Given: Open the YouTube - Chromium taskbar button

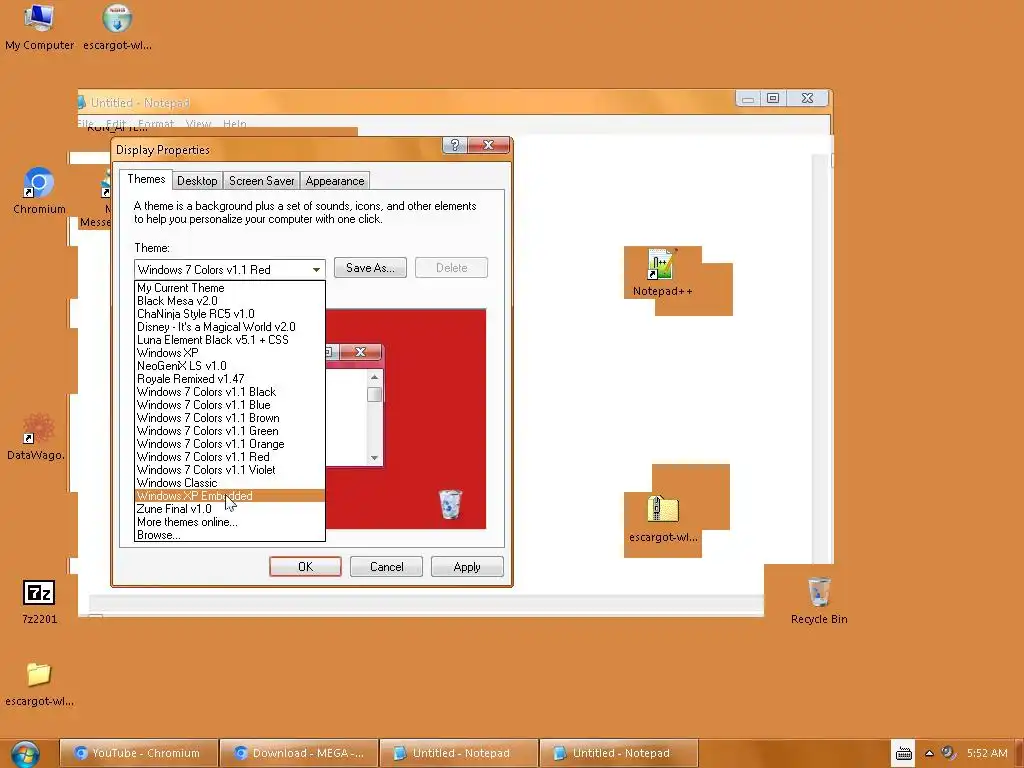Looking at the screenshot, I should 138,753.
